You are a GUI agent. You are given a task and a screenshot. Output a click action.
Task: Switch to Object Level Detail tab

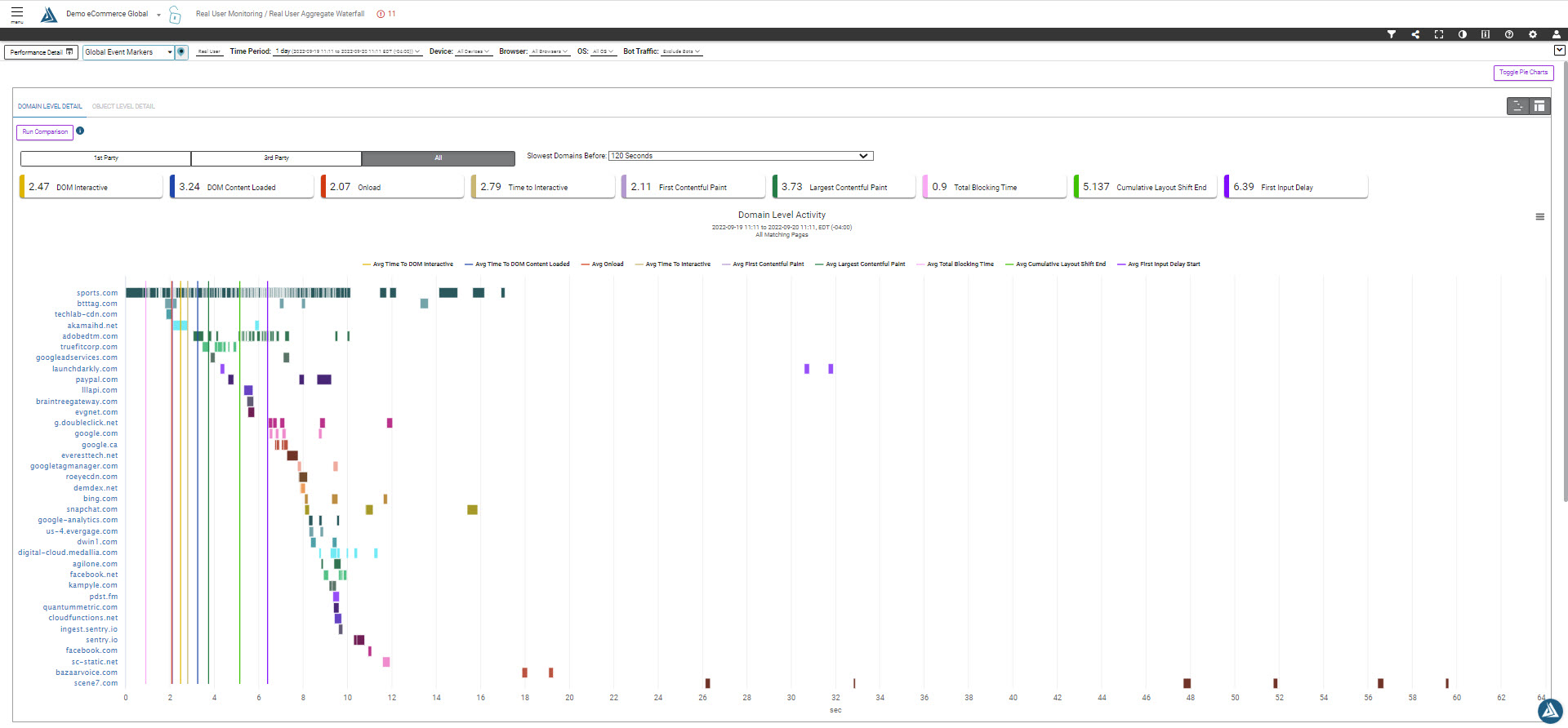pyautogui.click(x=123, y=106)
